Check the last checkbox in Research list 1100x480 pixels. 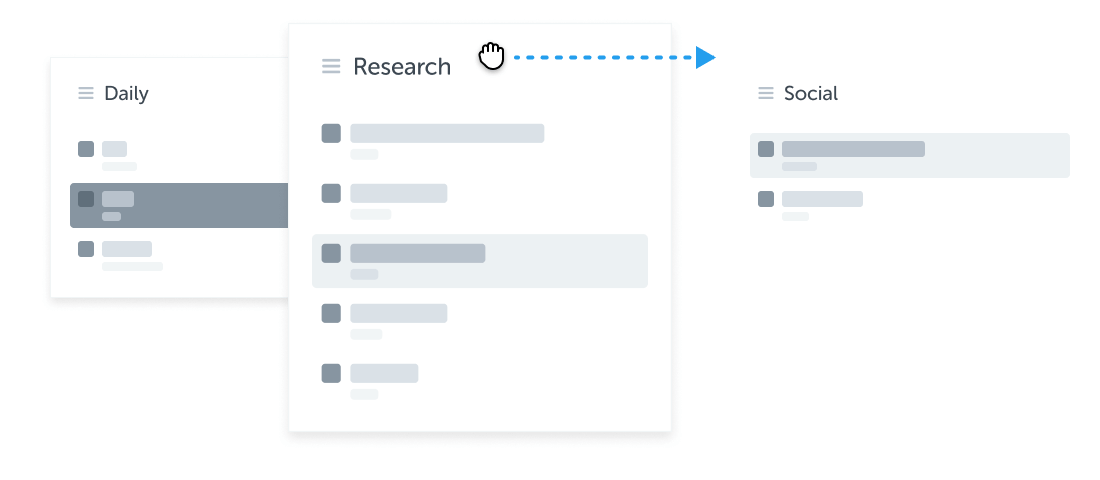pos(331,374)
